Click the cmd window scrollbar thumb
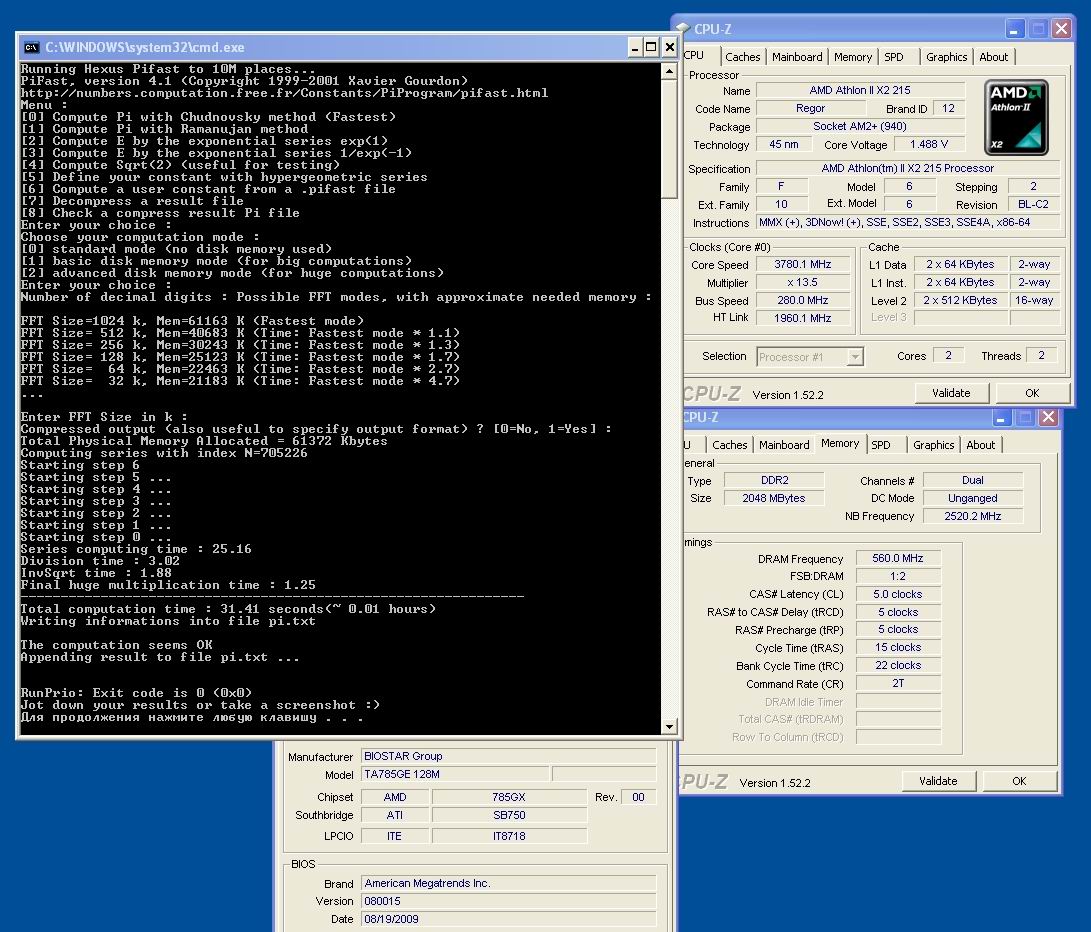This screenshot has width=1091, height=932. click(x=669, y=139)
